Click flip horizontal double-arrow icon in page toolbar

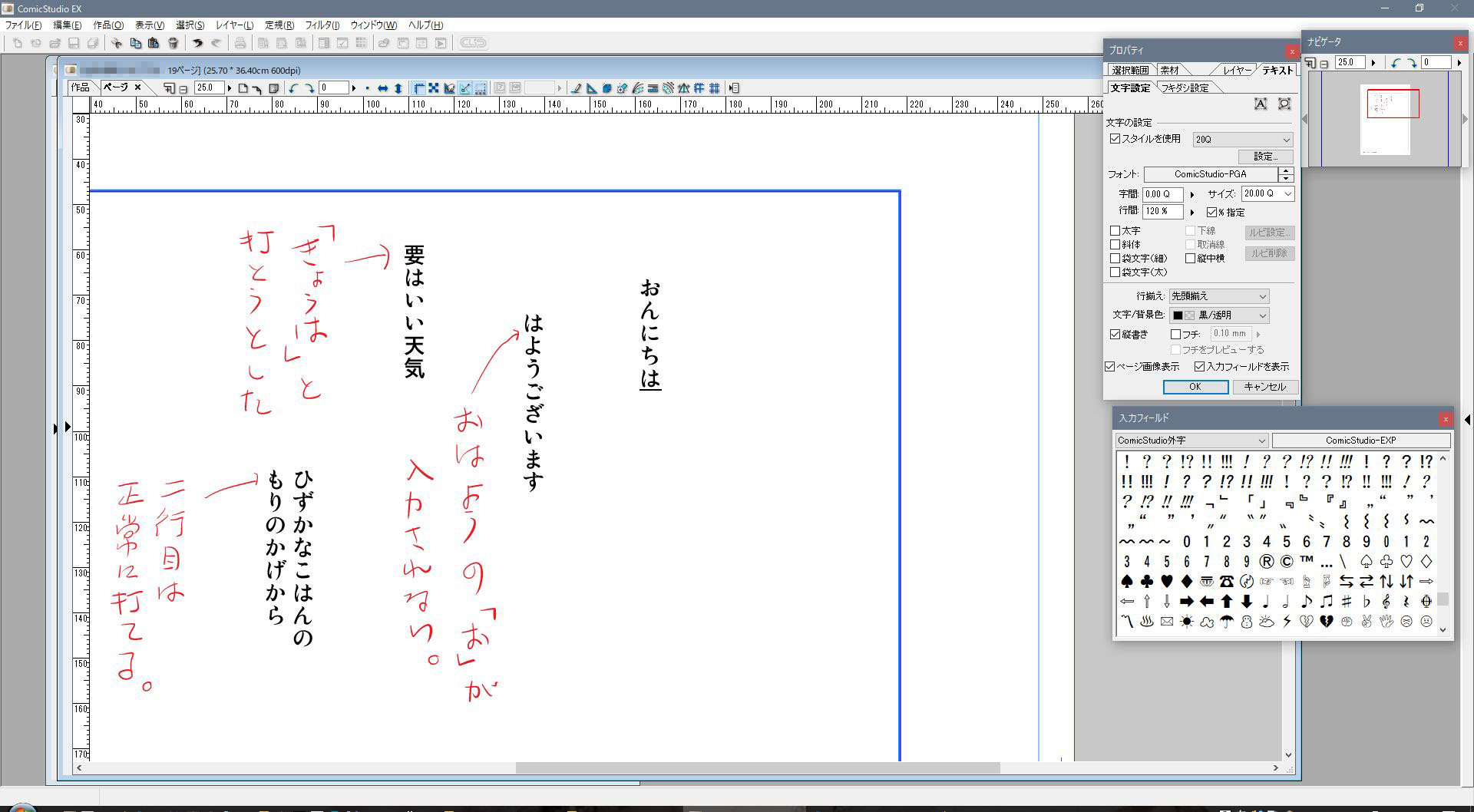382,88
